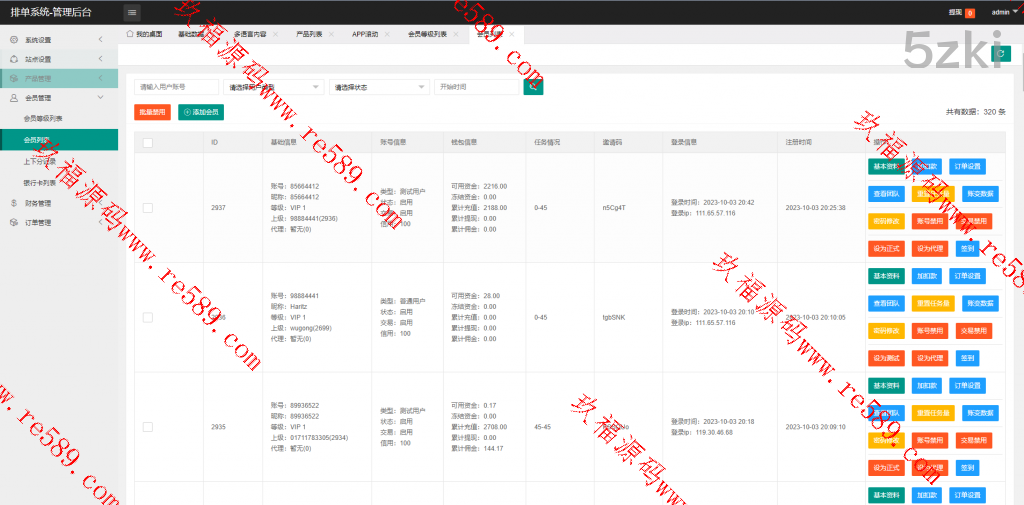Image resolution: width=1024 pixels, height=505 pixels.
Task: Open 银行卡列表 in the sidebar
Action: click(x=40, y=182)
